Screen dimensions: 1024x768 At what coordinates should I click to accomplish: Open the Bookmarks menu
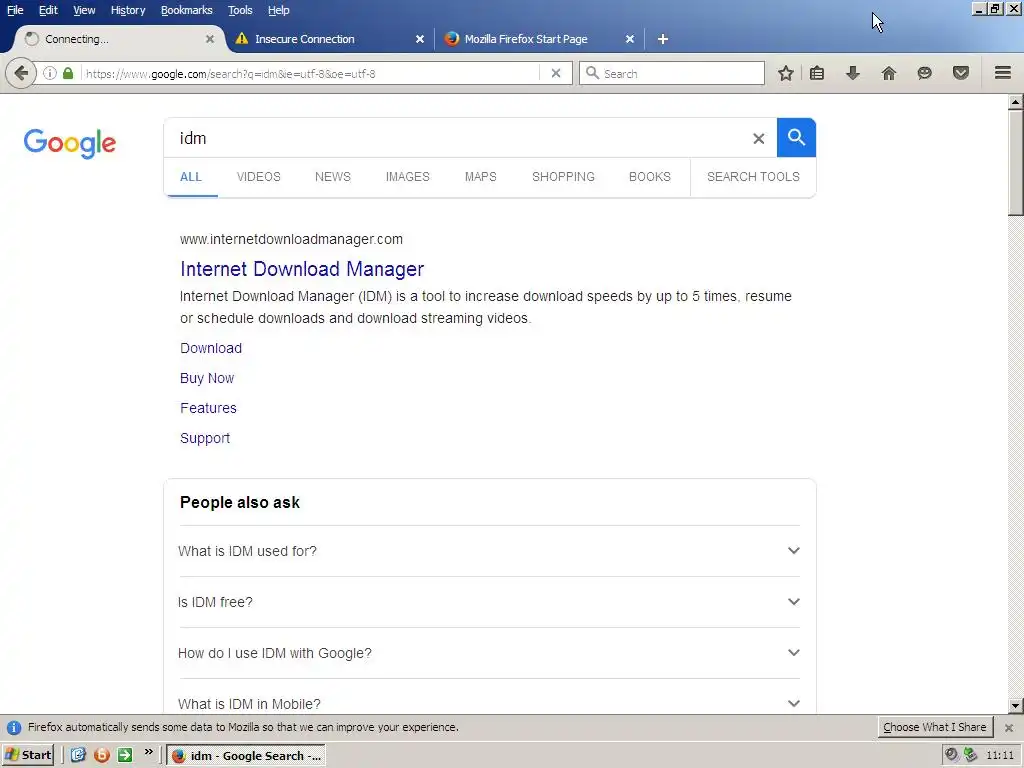[187, 10]
